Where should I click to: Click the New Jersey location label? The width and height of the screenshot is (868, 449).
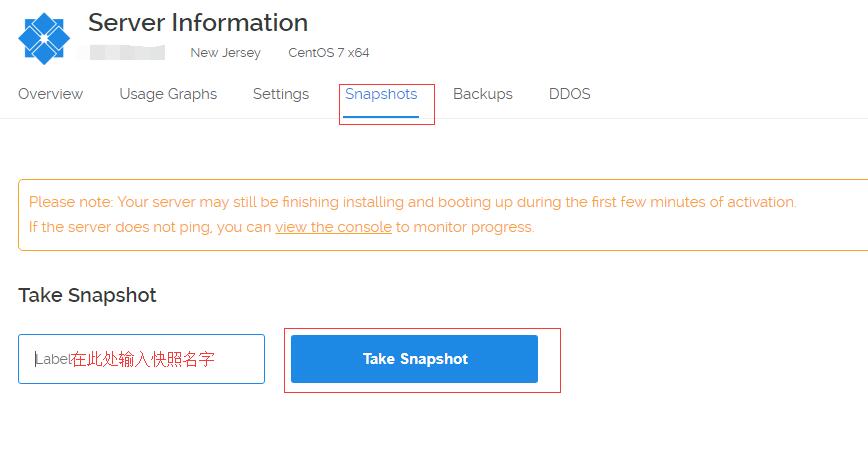pyautogui.click(x=225, y=53)
